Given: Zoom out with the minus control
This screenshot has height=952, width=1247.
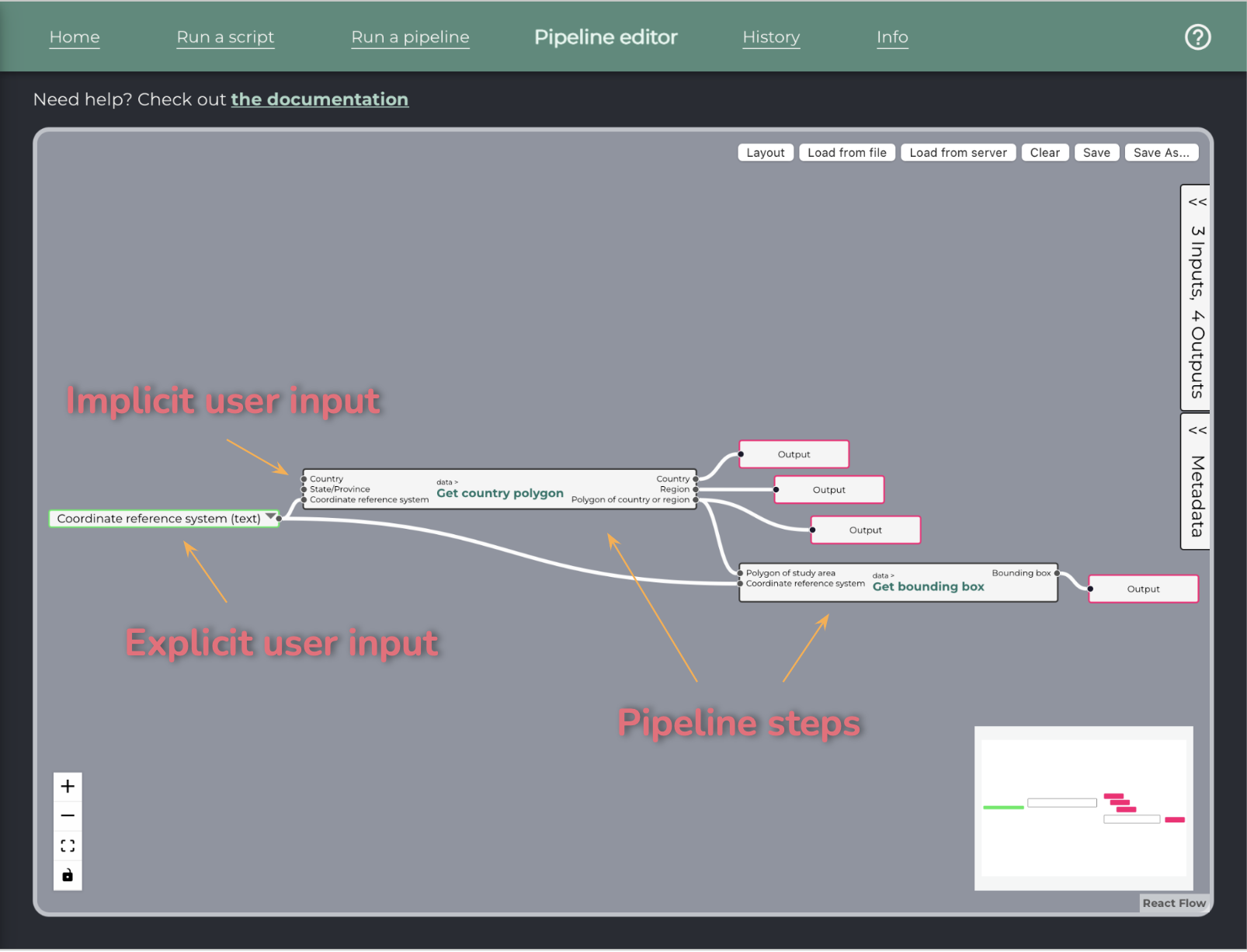Looking at the screenshot, I should (x=68, y=816).
